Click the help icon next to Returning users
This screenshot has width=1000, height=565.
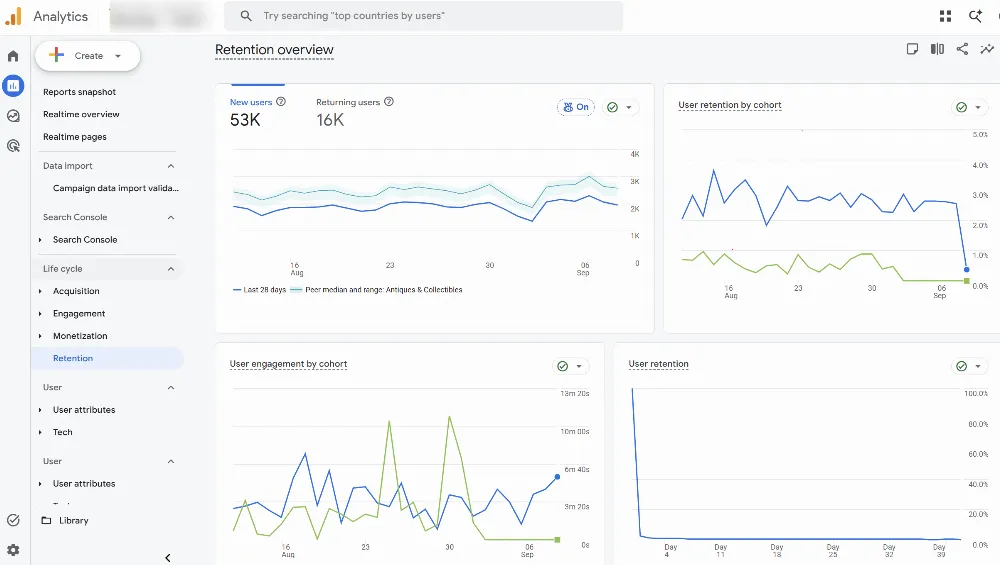(388, 101)
